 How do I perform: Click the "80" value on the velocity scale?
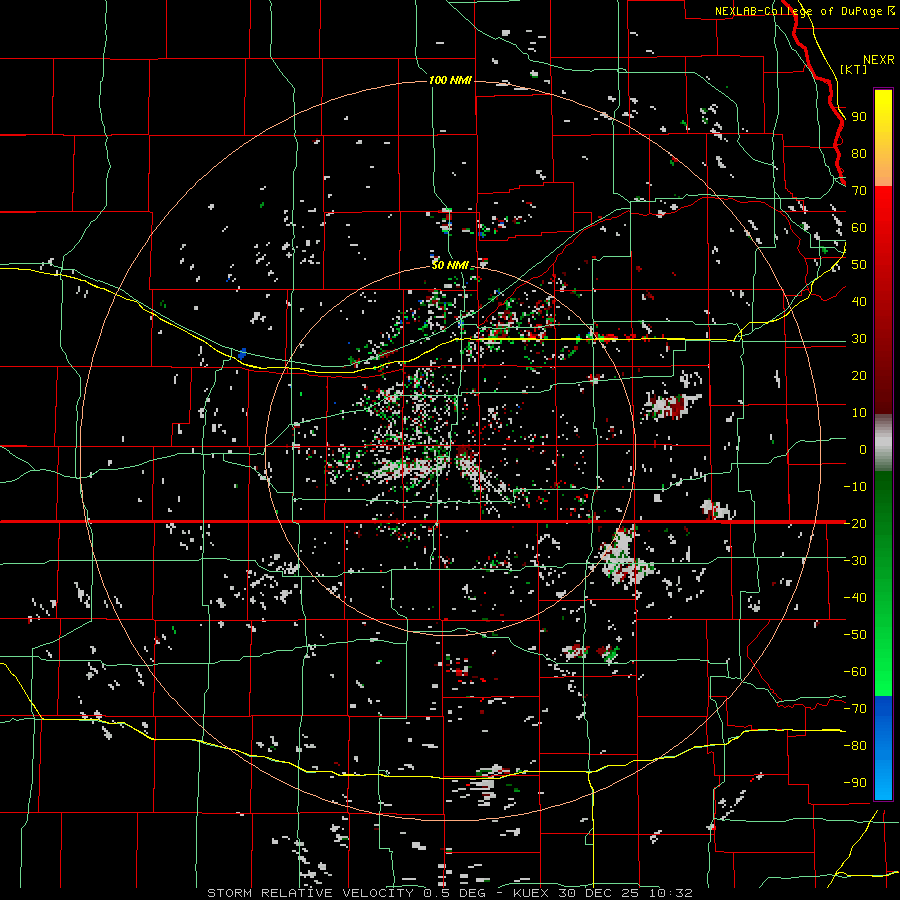tap(859, 154)
